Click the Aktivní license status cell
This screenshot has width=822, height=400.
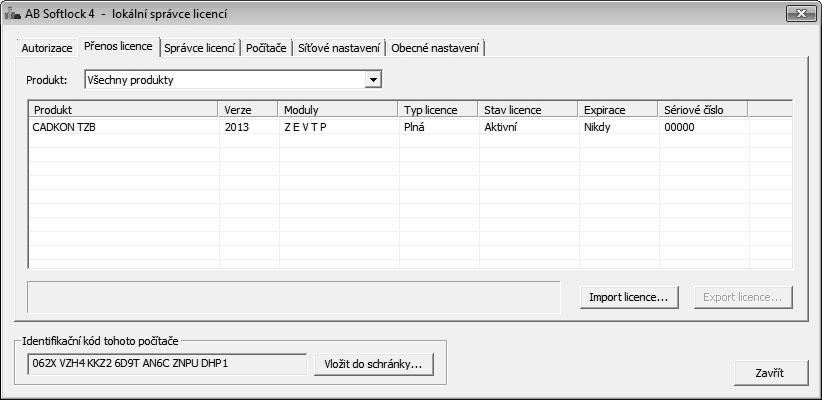click(x=500, y=127)
